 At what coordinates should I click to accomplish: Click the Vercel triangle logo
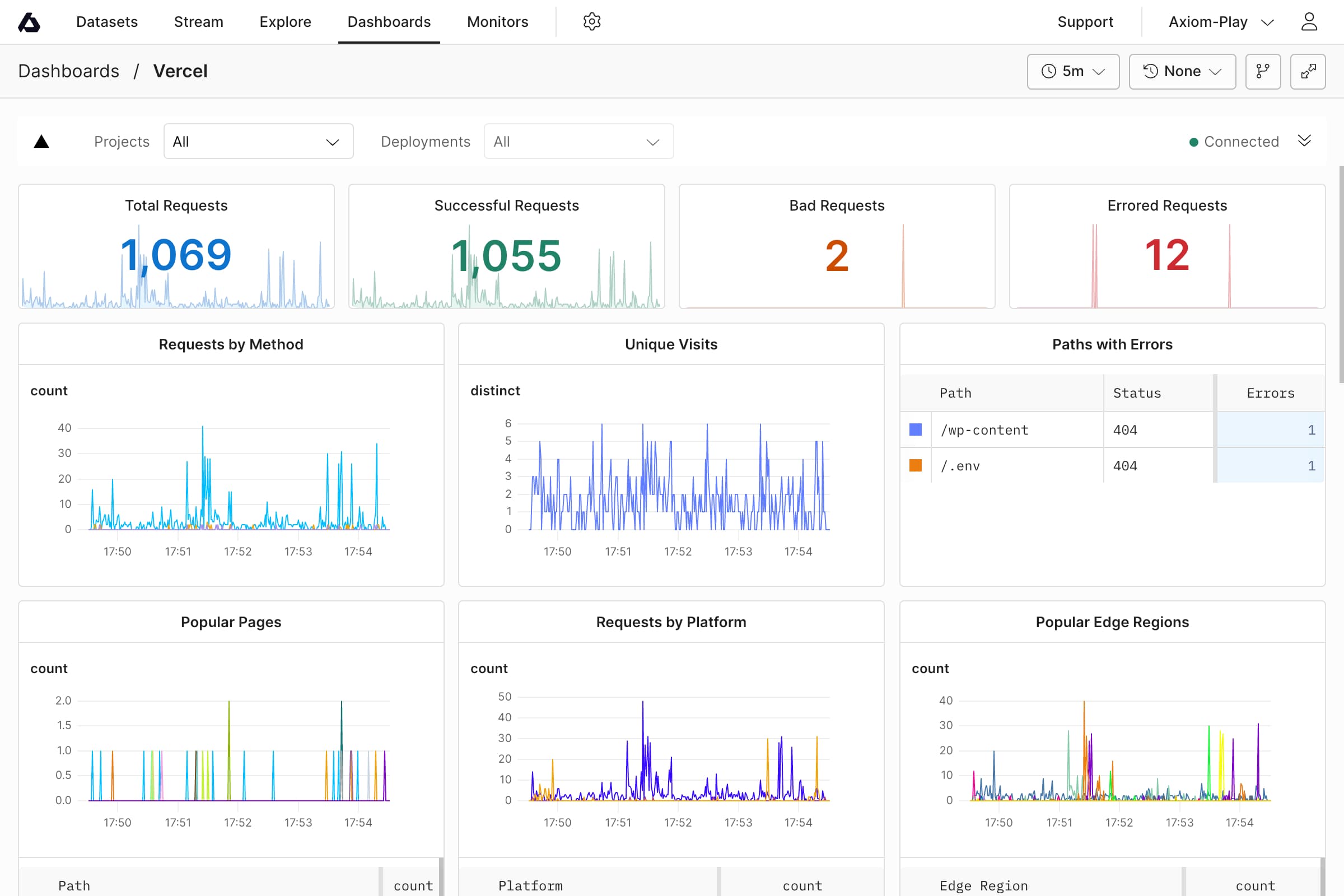pyautogui.click(x=41, y=141)
